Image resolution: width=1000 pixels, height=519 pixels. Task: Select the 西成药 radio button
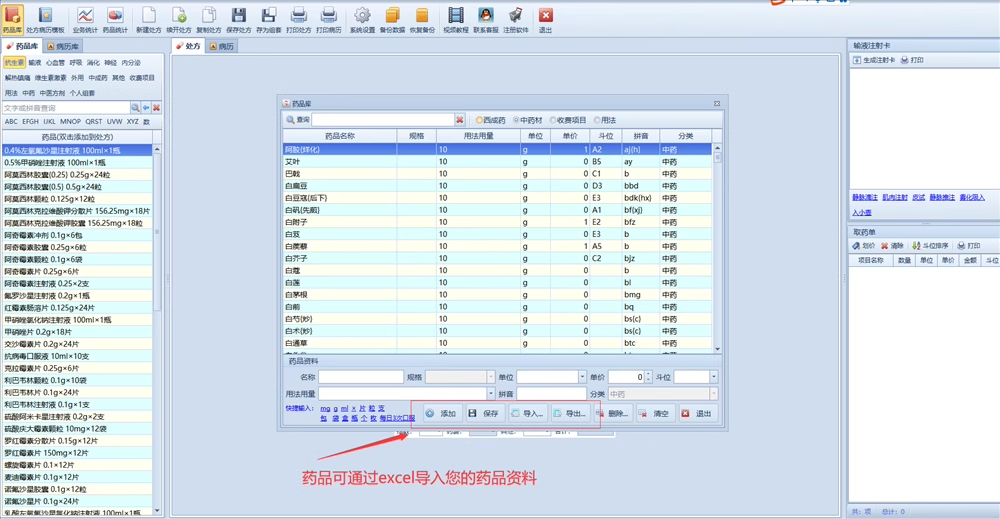point(490,120)
